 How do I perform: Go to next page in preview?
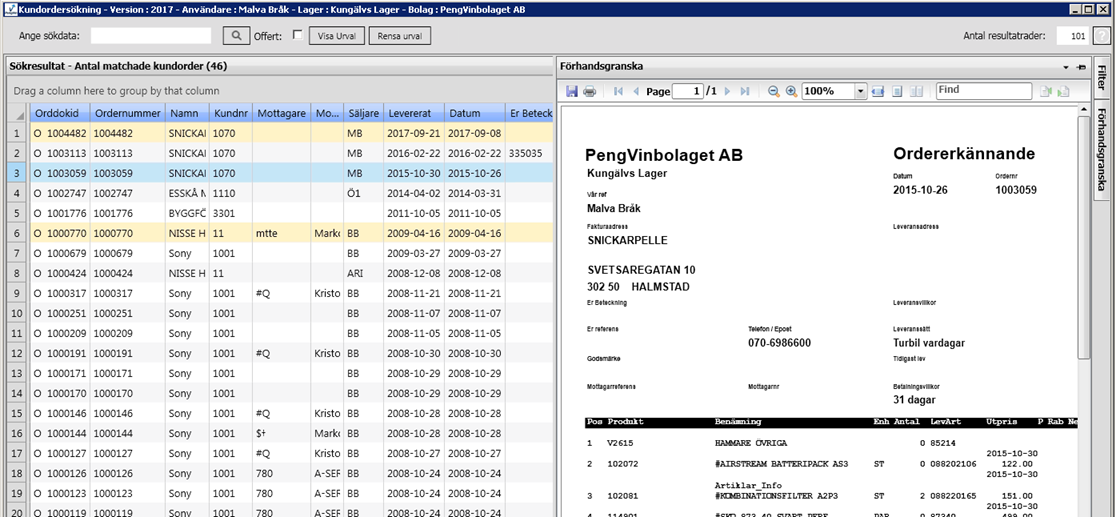727,91
